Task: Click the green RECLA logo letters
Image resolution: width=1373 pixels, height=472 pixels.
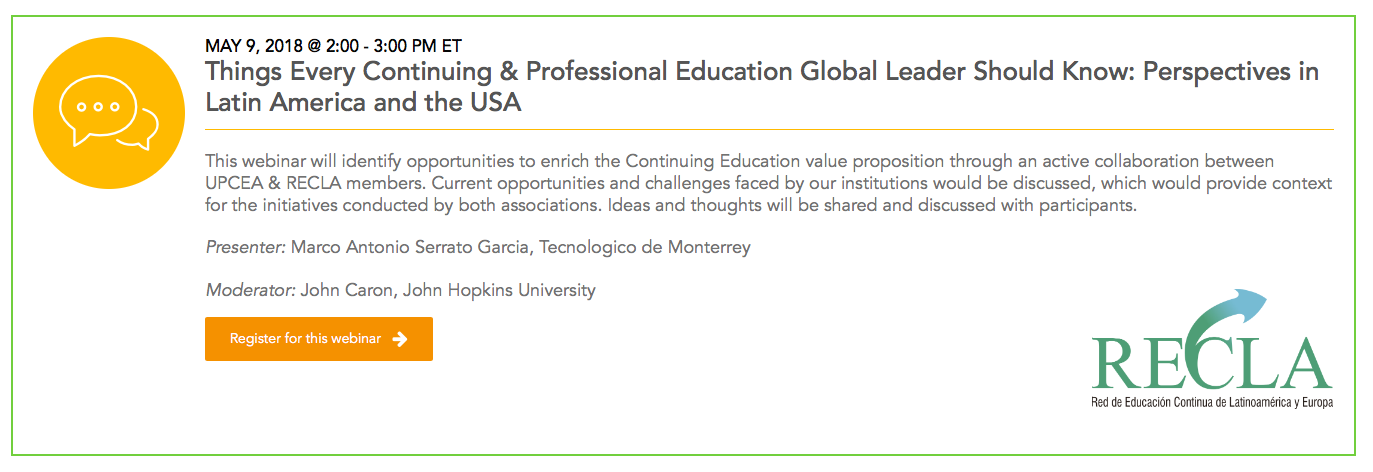Action: [1210, 363]
